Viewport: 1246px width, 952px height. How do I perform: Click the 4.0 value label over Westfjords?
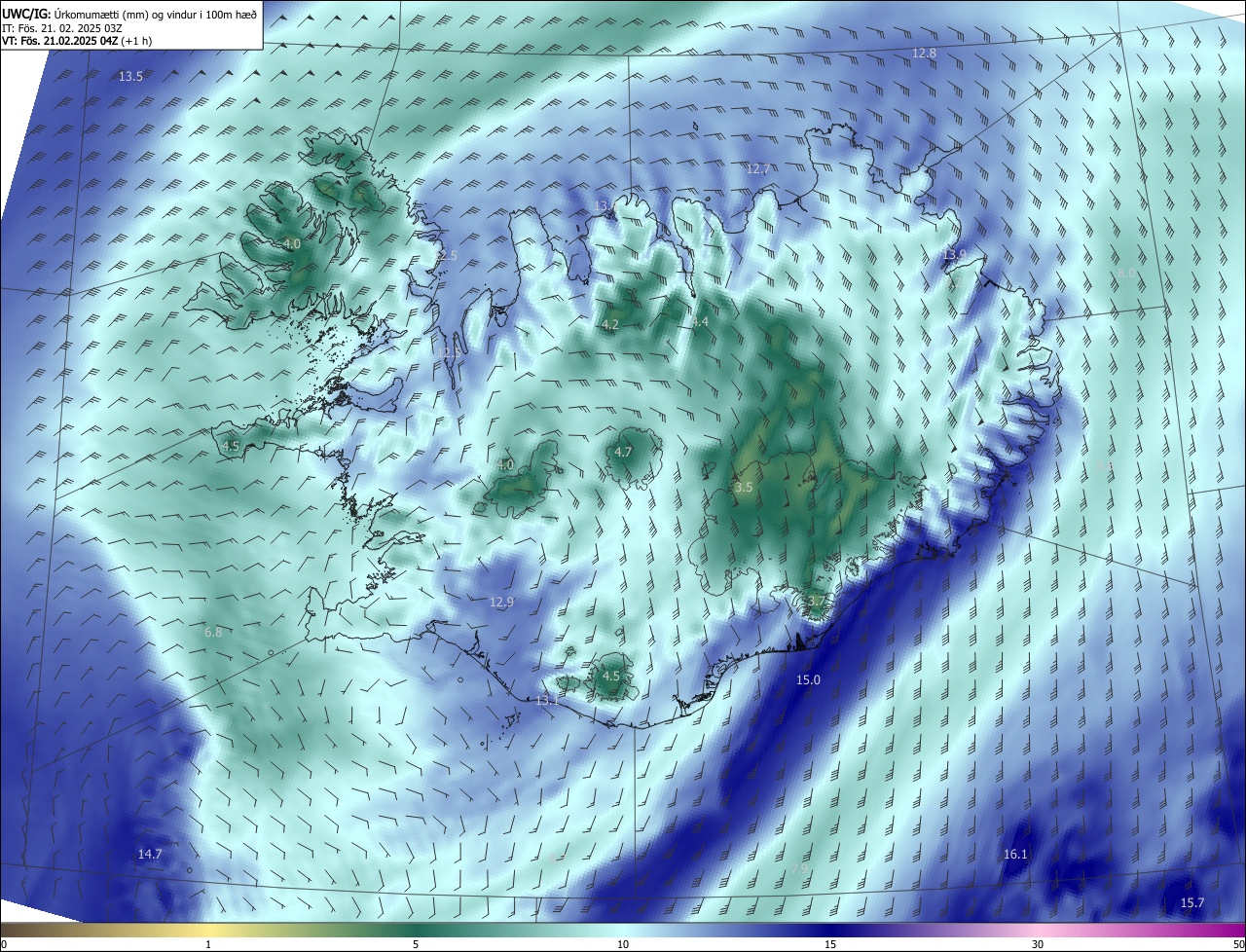(x=292, y=243)
